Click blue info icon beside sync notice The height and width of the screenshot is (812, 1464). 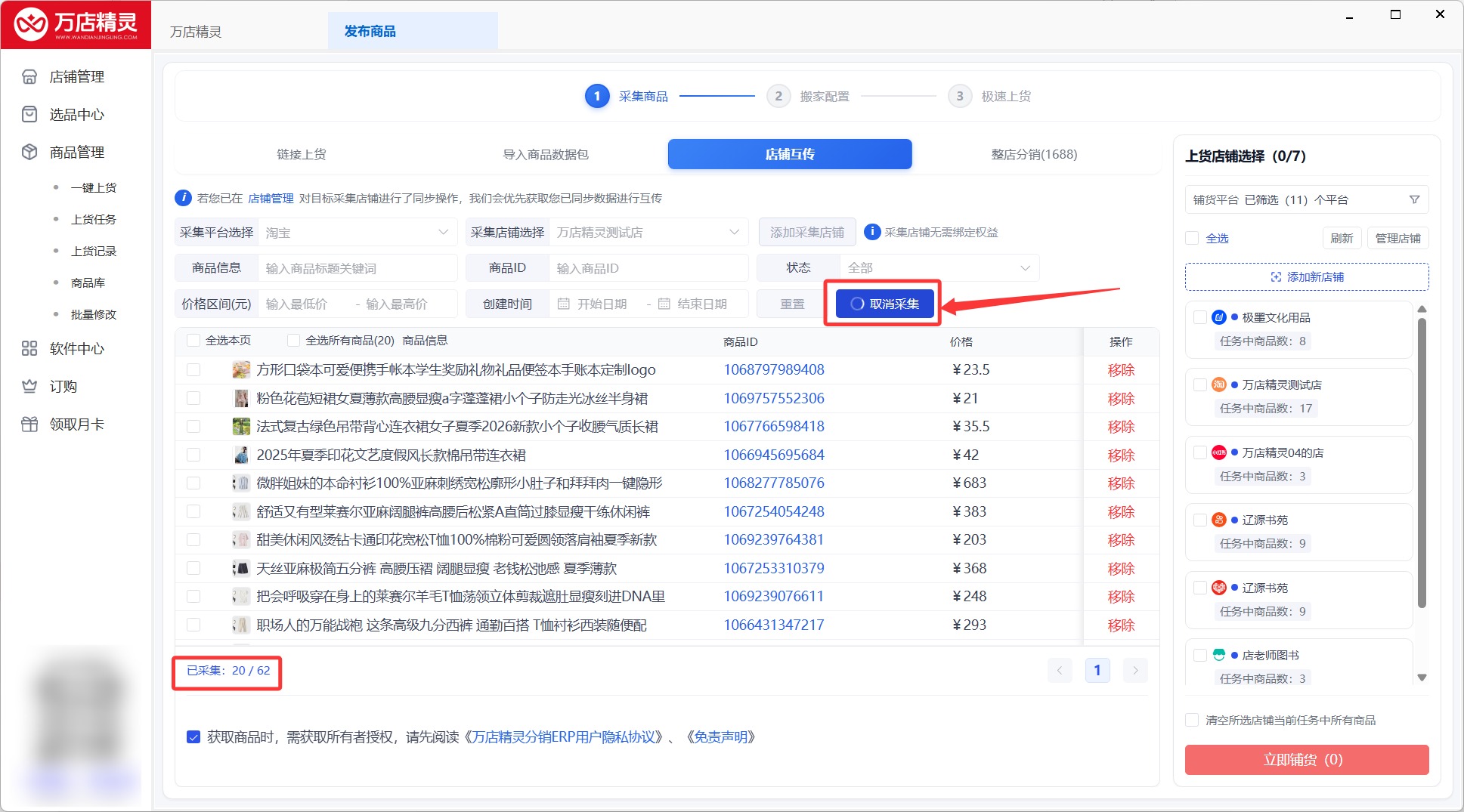pyautogui.click(x=183, y=198)
